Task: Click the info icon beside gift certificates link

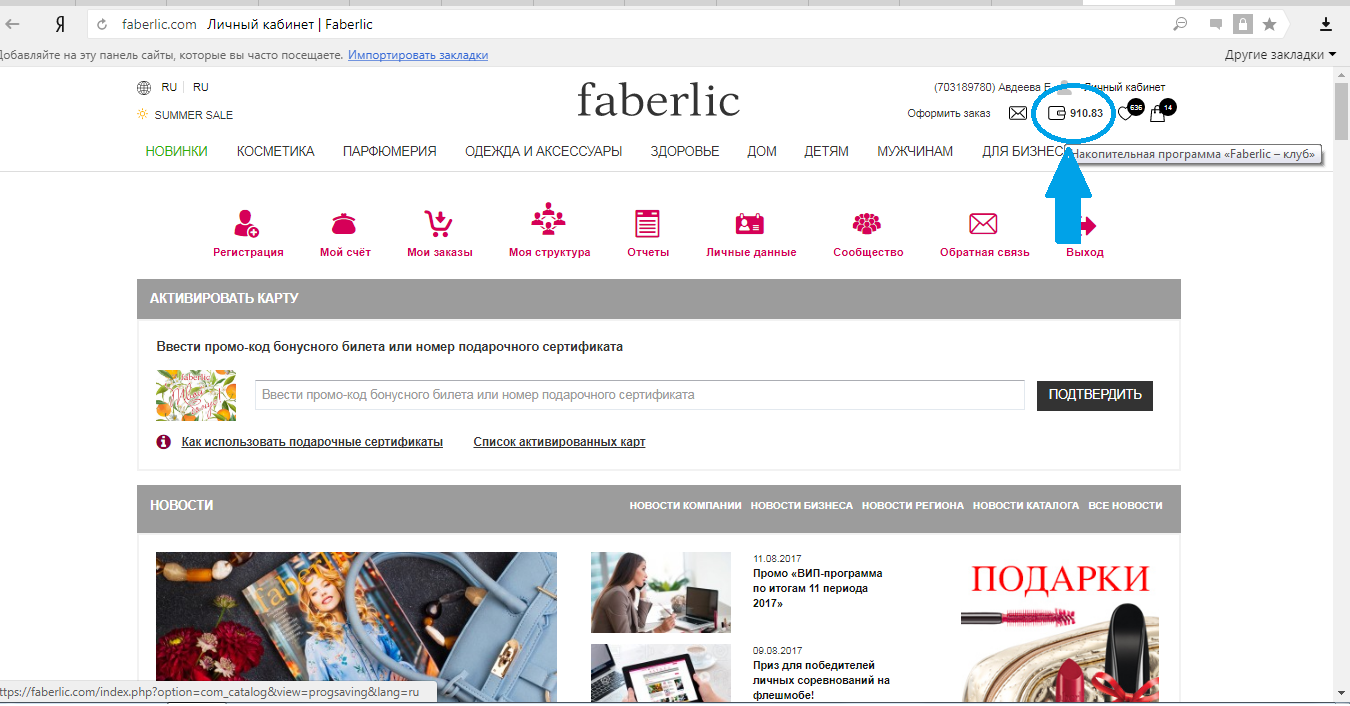Action: tap(164, 442)
